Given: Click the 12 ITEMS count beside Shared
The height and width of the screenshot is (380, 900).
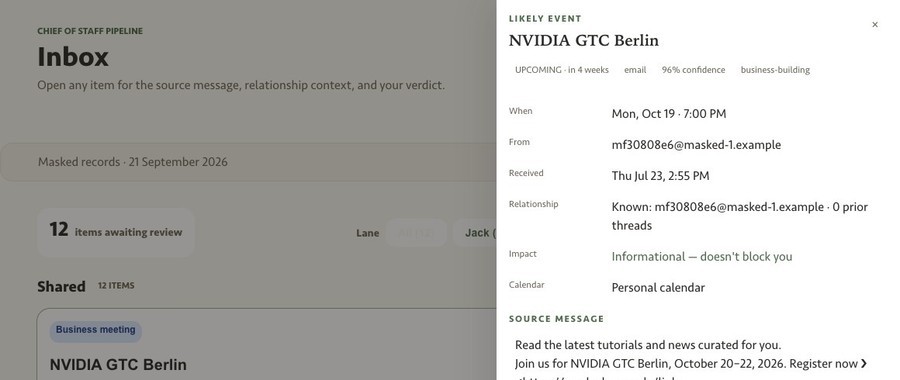Looking at the screenshot, I should pyautogui.click(x=116, y=285).
